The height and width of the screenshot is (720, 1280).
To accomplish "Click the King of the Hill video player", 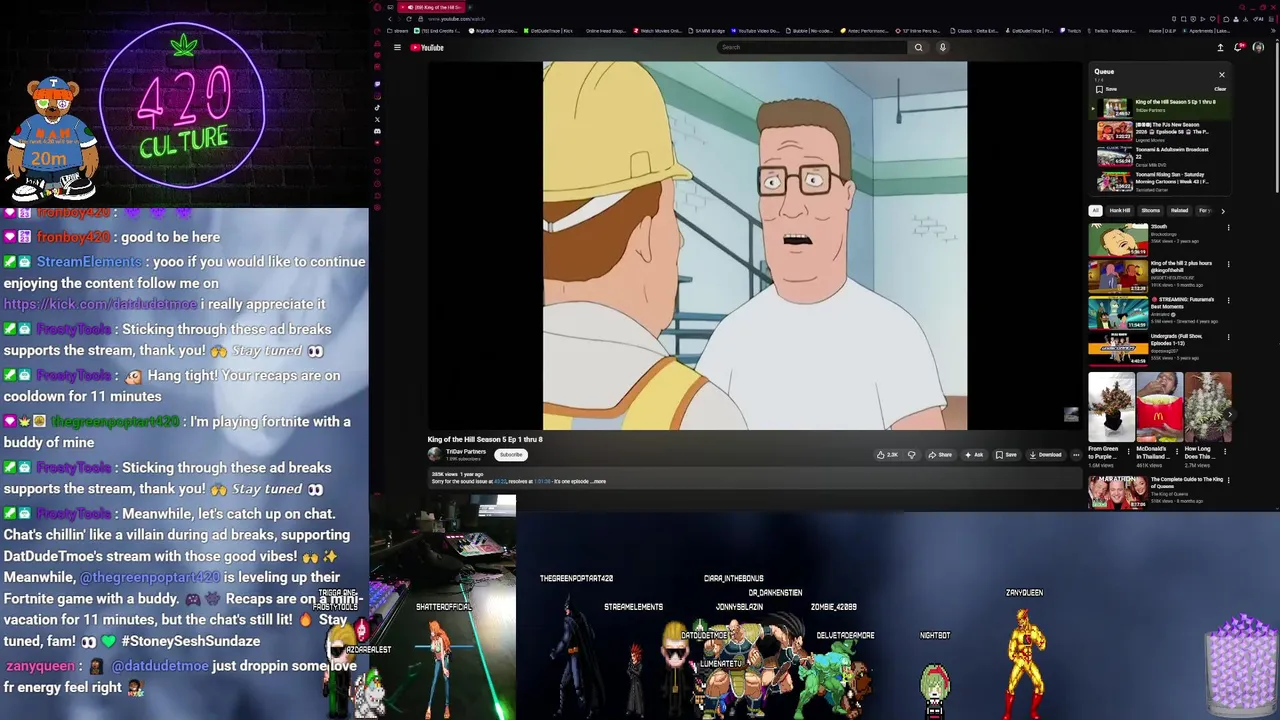I will click(755, 246).
